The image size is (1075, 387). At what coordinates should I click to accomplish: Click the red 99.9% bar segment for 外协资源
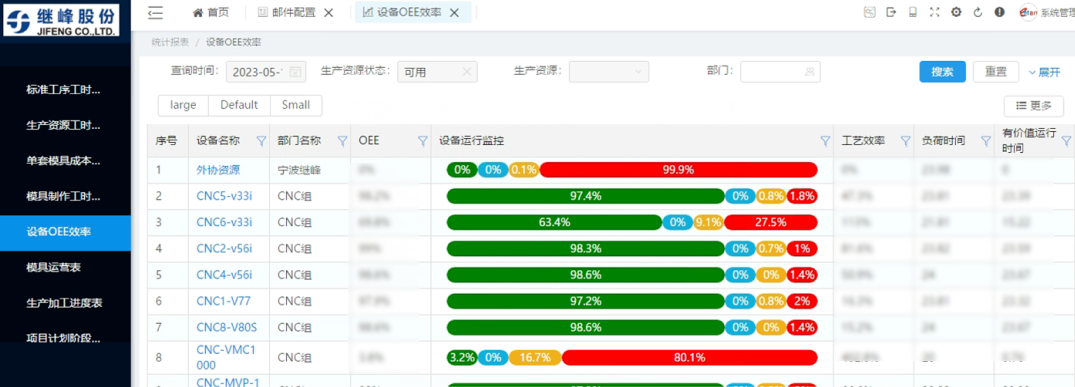[679, 169]
